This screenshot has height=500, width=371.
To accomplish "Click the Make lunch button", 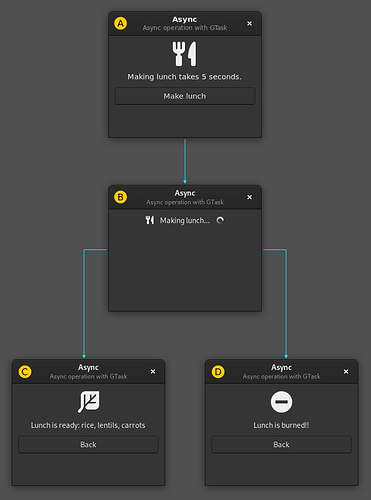I will point(185,96).
